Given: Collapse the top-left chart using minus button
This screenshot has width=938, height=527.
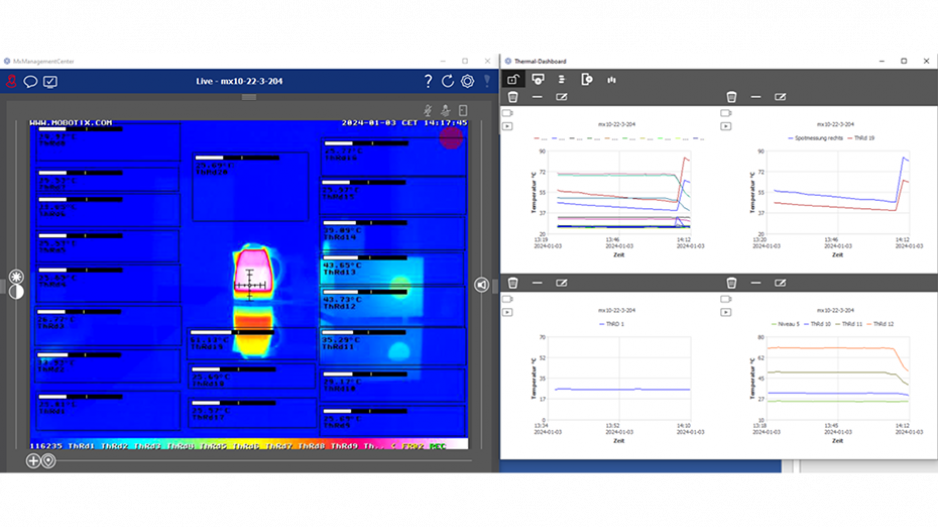Looking at the screenshot, I should [x=537, y=97].
